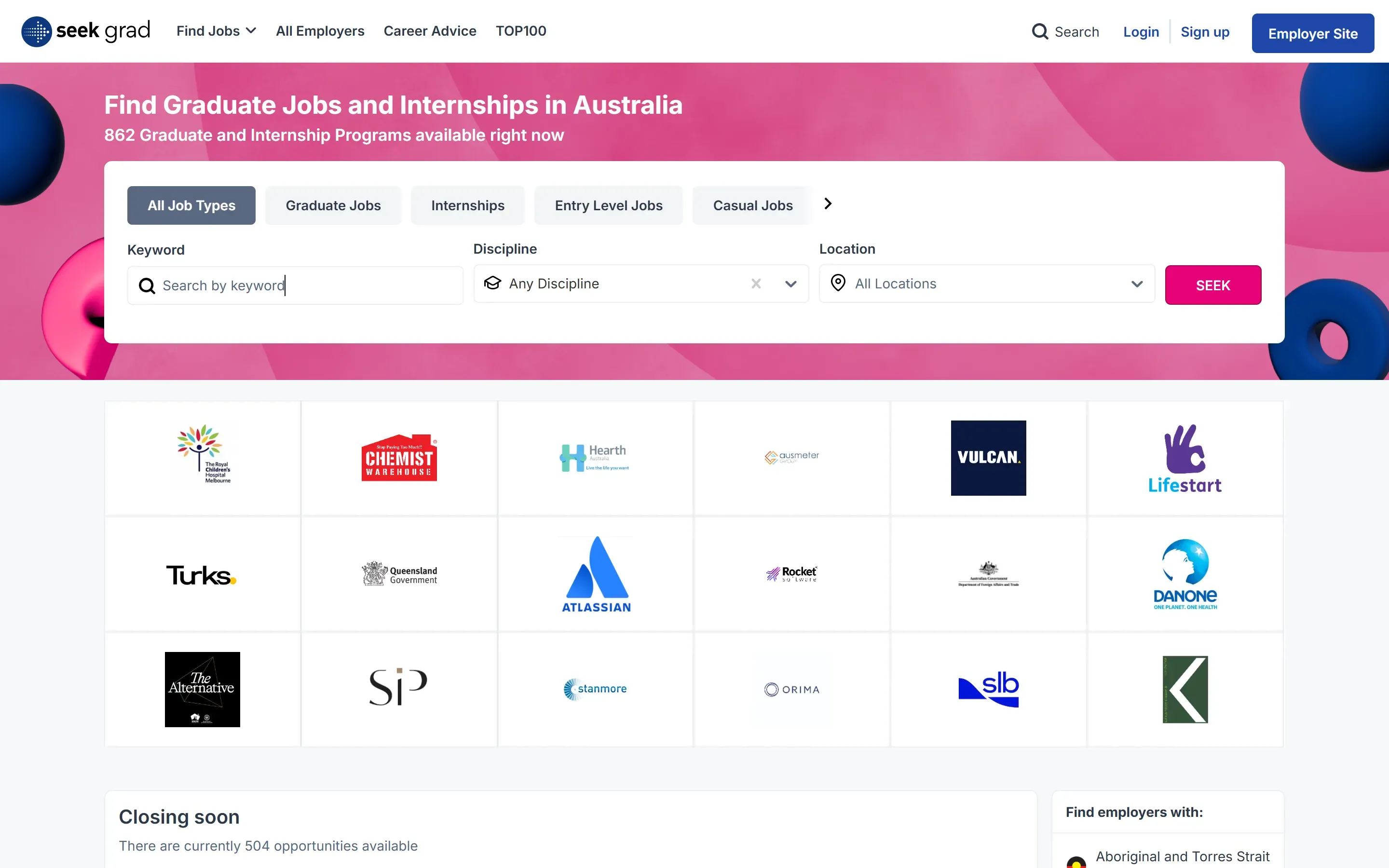Go to Career Advice

(430, 31)
